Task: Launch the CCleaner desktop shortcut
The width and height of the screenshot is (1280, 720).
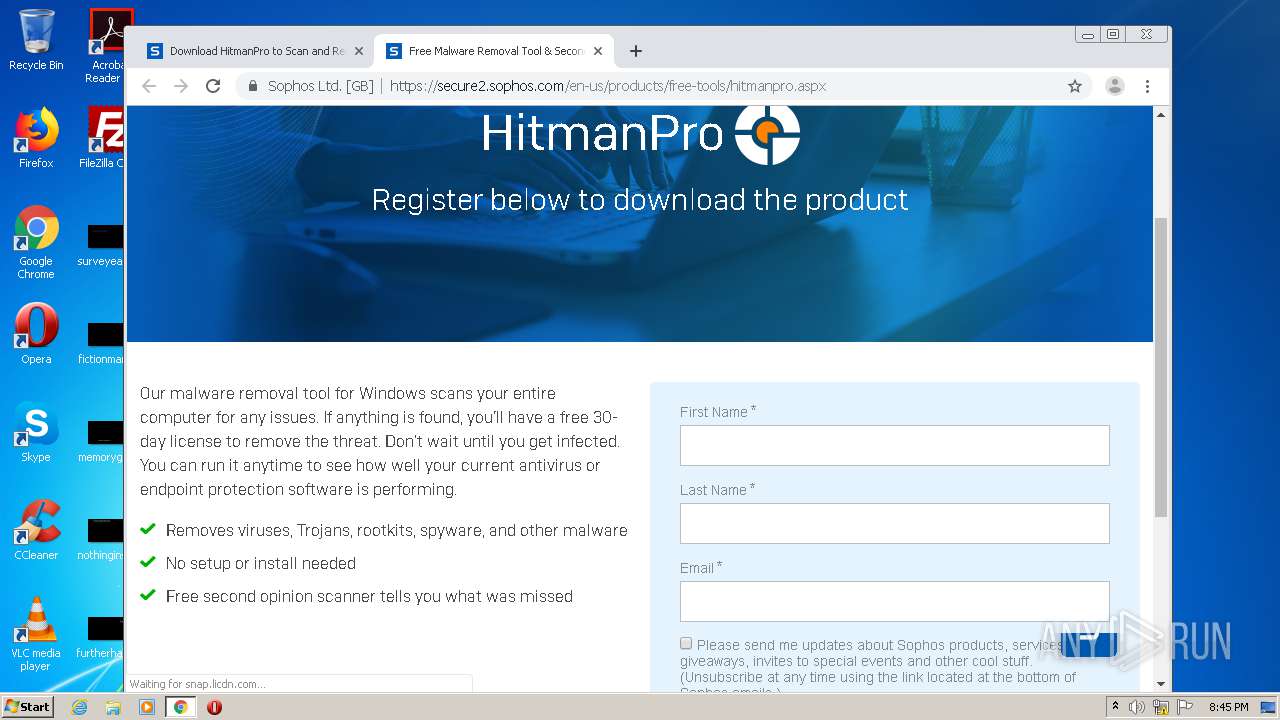Action: pyautogui.click(x=36, y=530)
